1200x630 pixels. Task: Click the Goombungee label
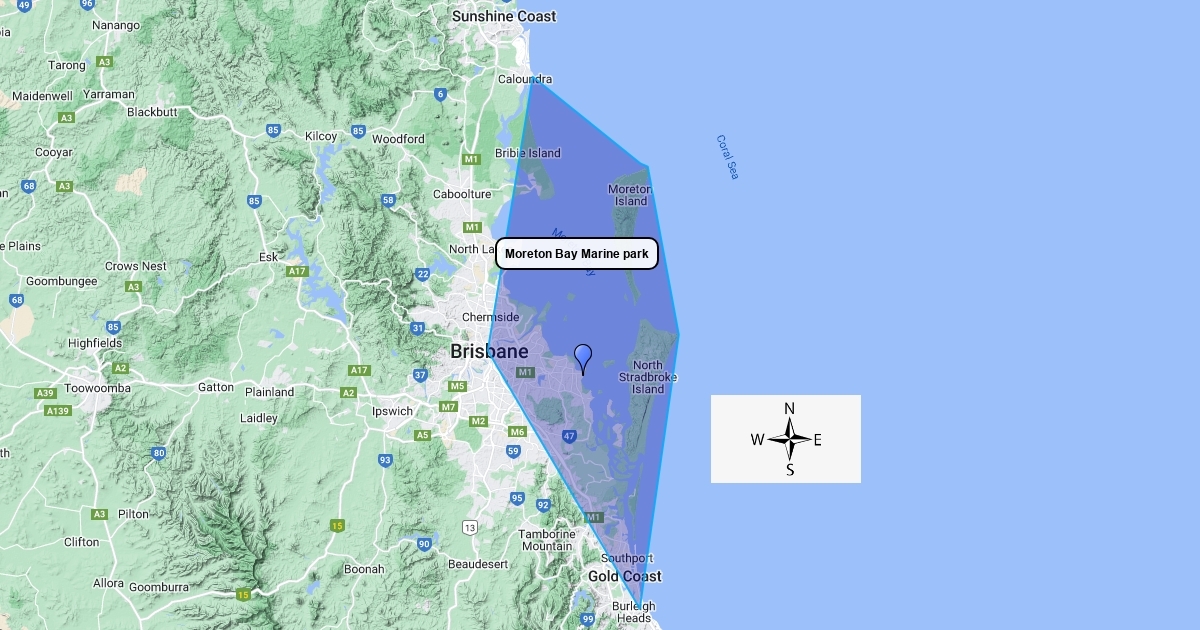[x=62, y=281]
